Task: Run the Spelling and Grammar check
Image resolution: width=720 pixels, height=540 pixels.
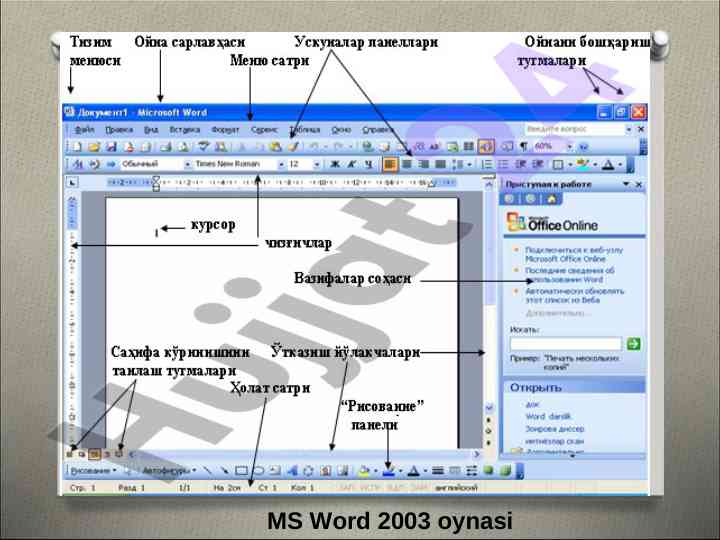Action: pos(203,147)
